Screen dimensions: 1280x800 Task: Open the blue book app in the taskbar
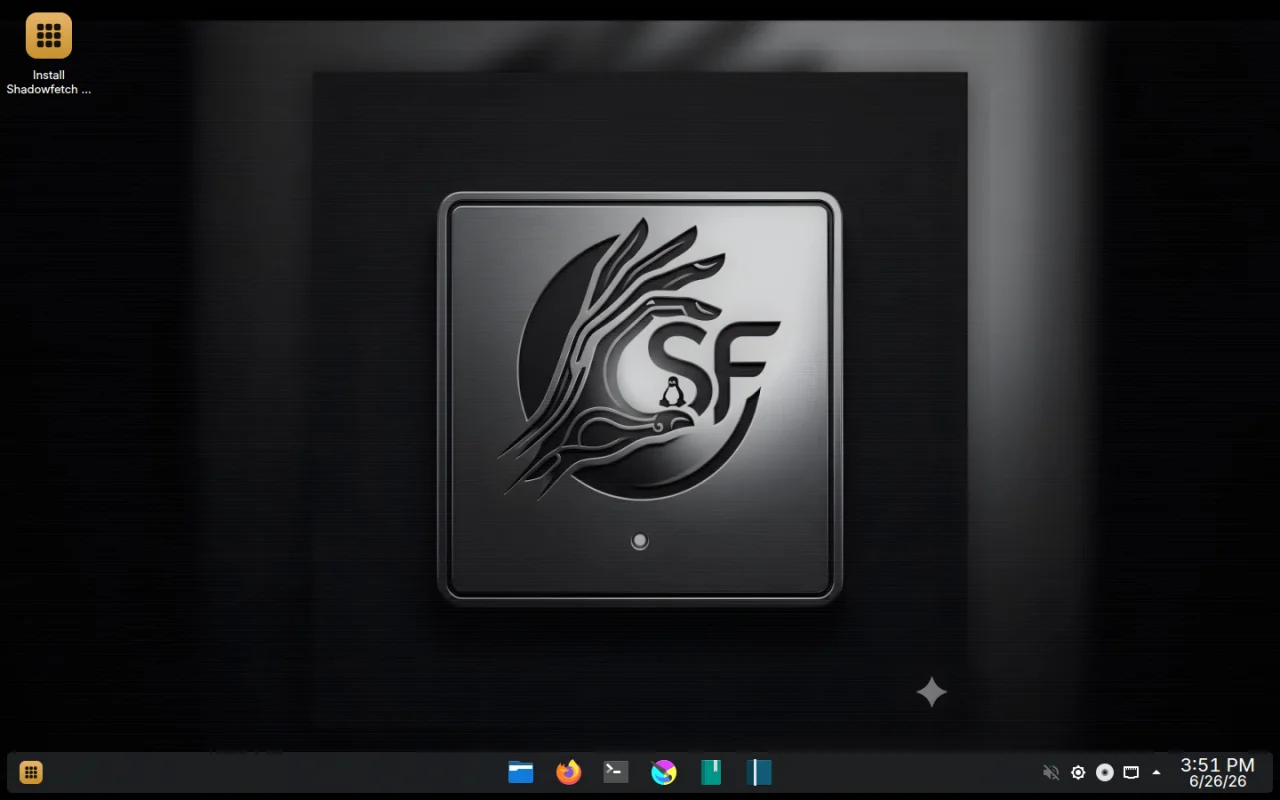pyautogui.click(x=759, y=772)
